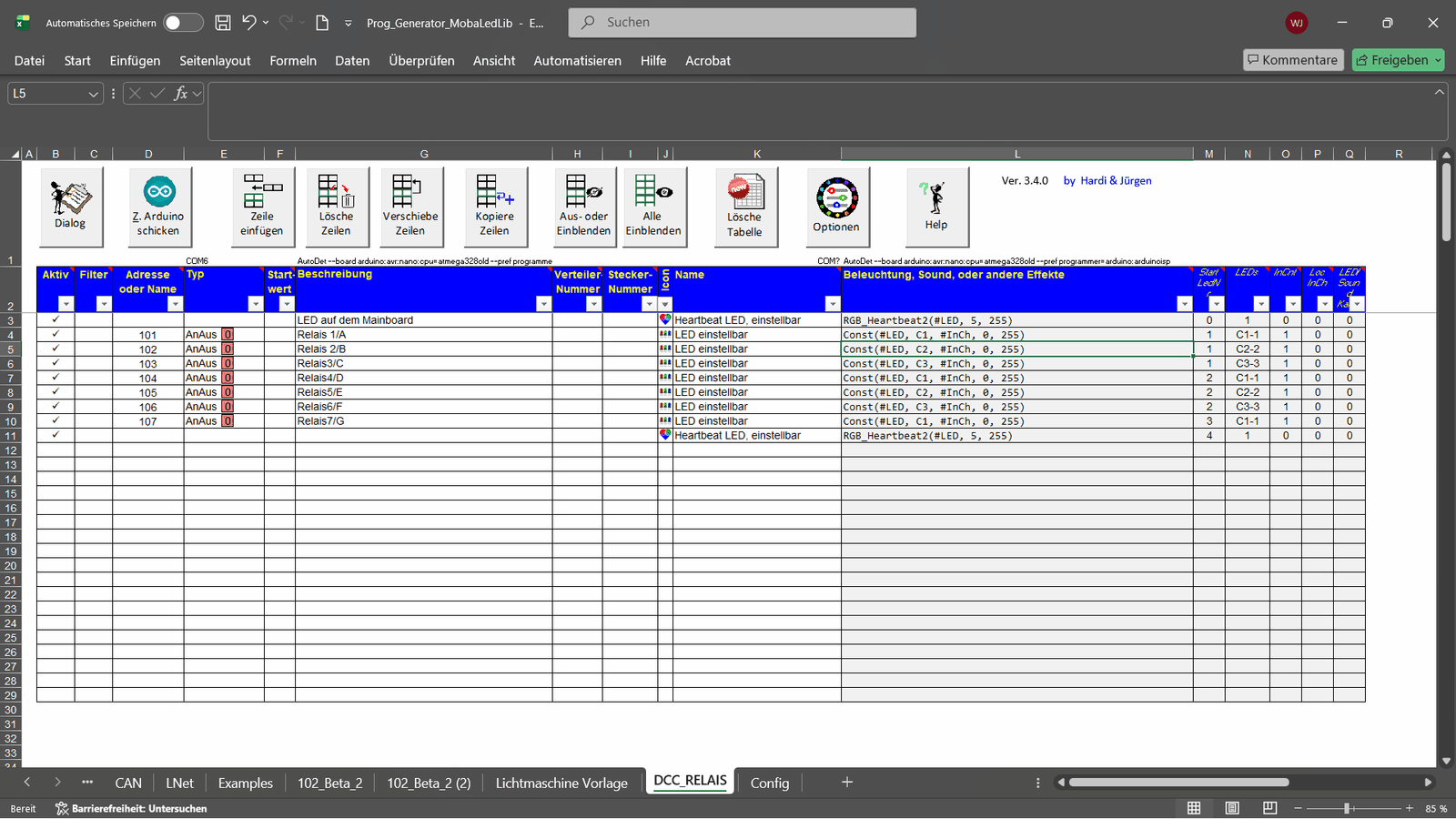The height and width of the screenshot is (819, 1456).
Task: Click the Kommentare button
Action: (x=1292, y=60)
